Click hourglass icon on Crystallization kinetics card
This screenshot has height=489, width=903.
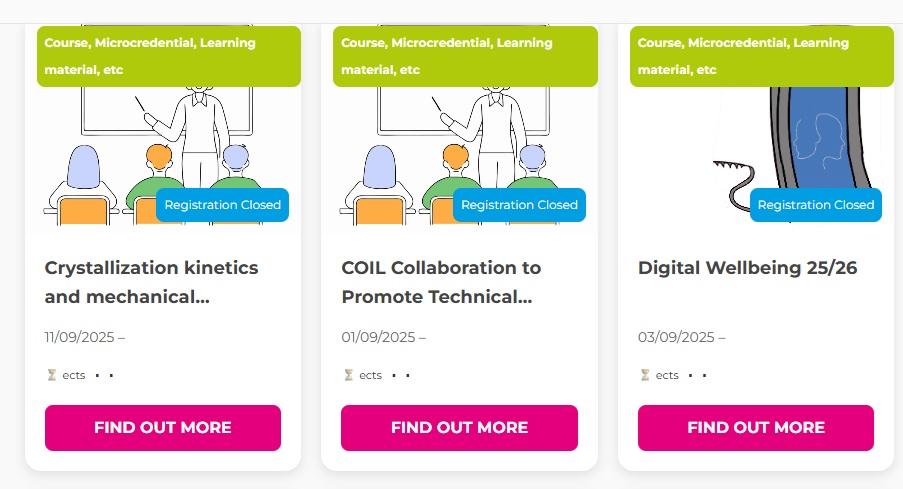[x=52, y=376]
